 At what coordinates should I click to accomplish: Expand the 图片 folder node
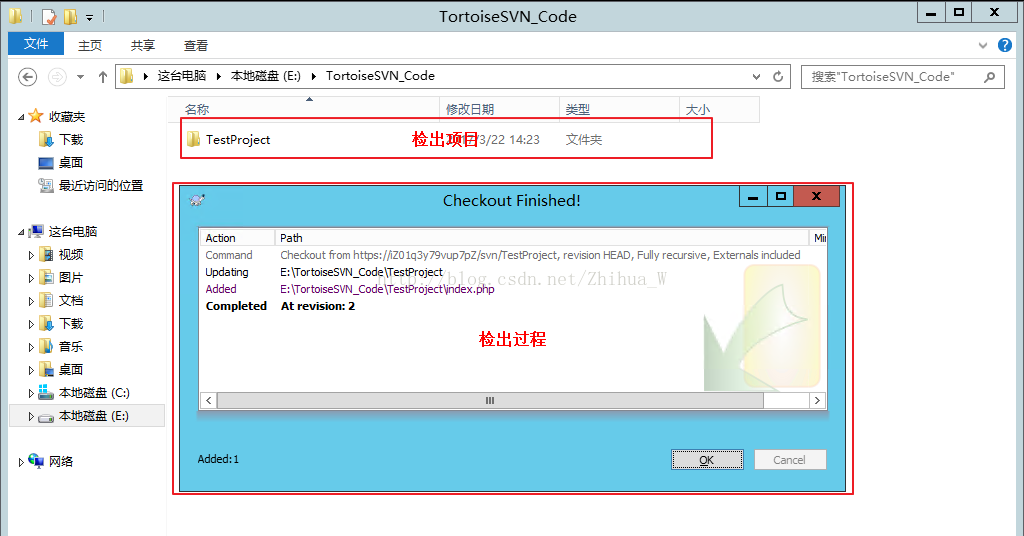[31, 278]
